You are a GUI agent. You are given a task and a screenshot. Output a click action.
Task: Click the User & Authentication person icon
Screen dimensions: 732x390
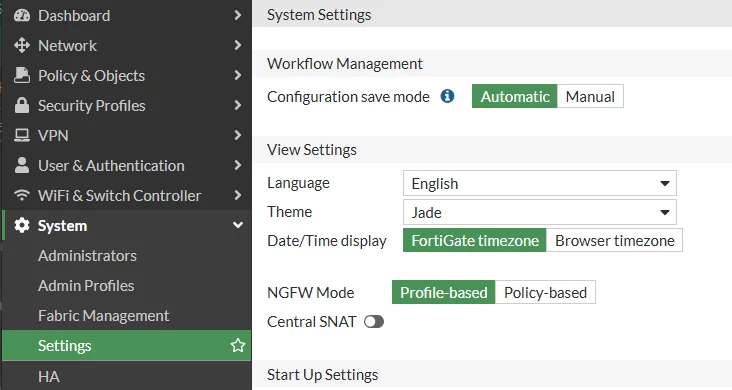click(x=21, y=165)
